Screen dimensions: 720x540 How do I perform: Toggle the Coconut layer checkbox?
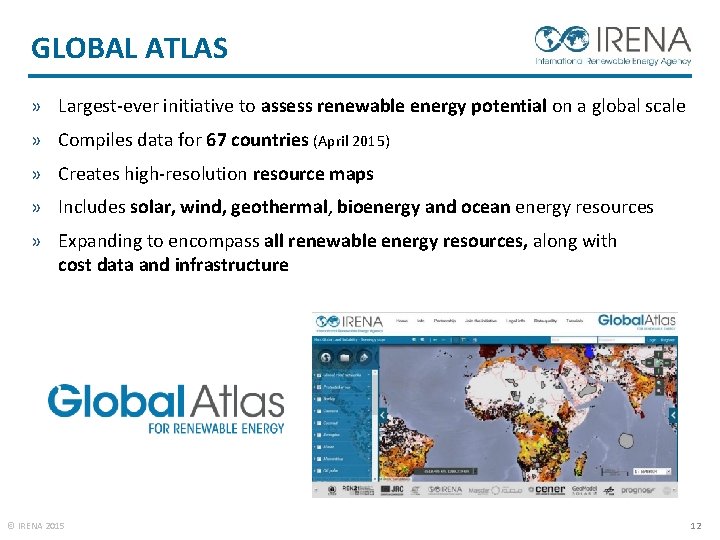[x=319, y=423]
